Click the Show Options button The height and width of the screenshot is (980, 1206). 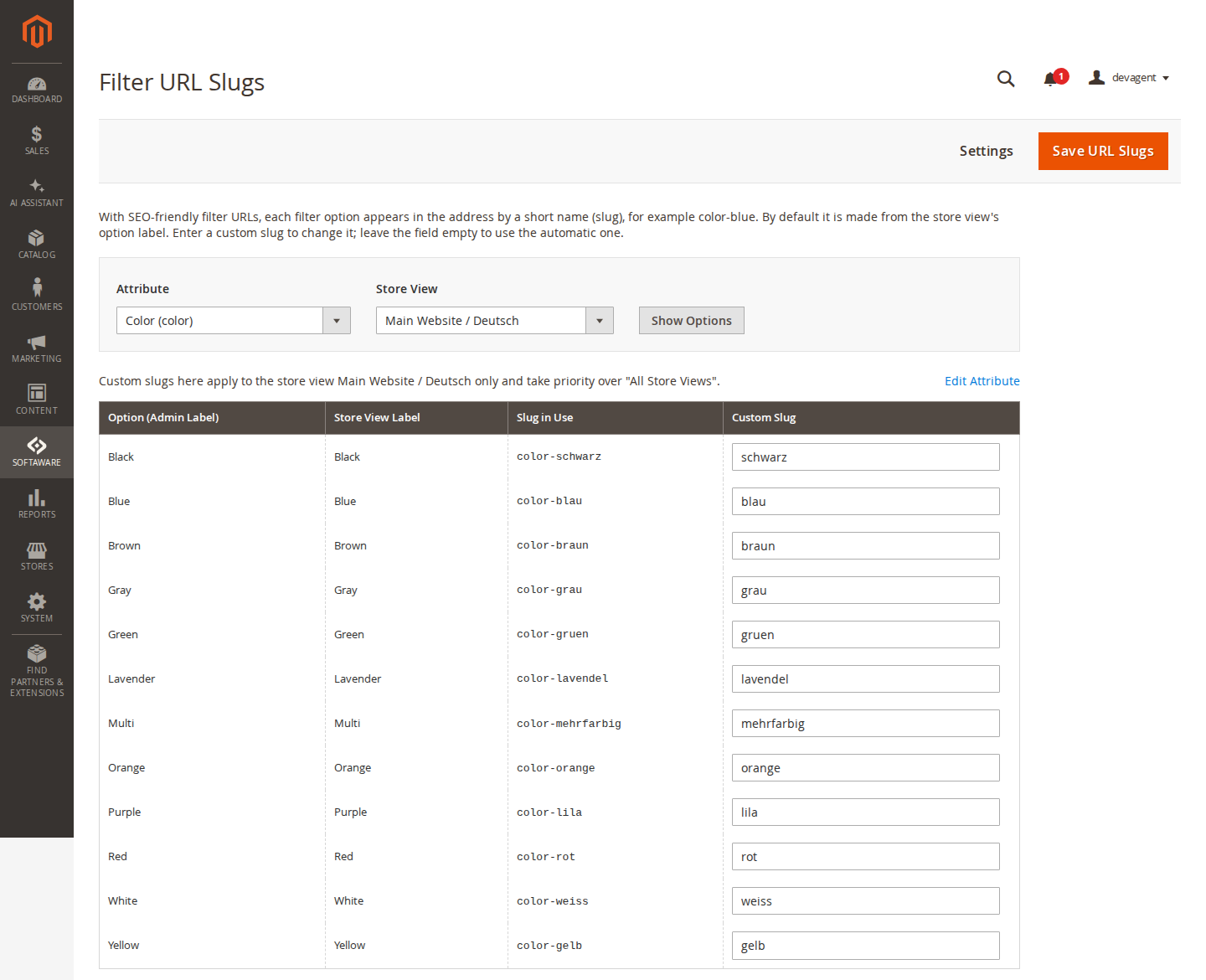click(692, 321)
